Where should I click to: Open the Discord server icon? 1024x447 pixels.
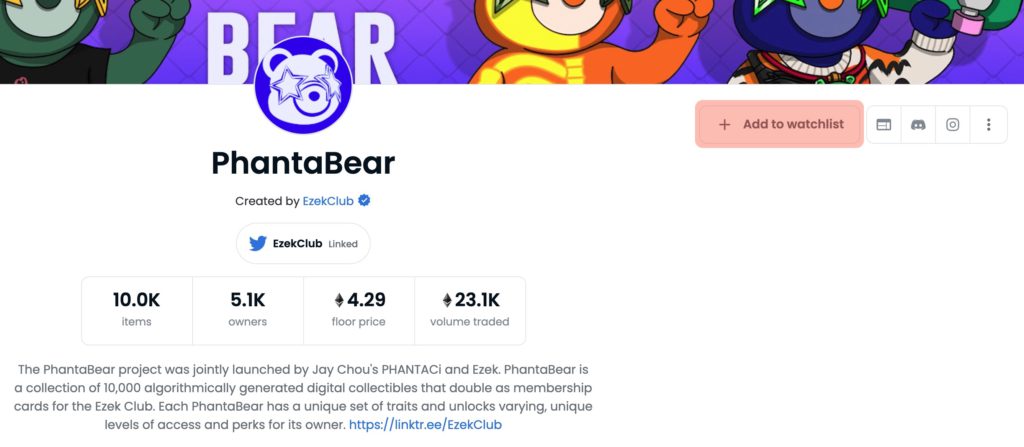click(x=918, y=124)
